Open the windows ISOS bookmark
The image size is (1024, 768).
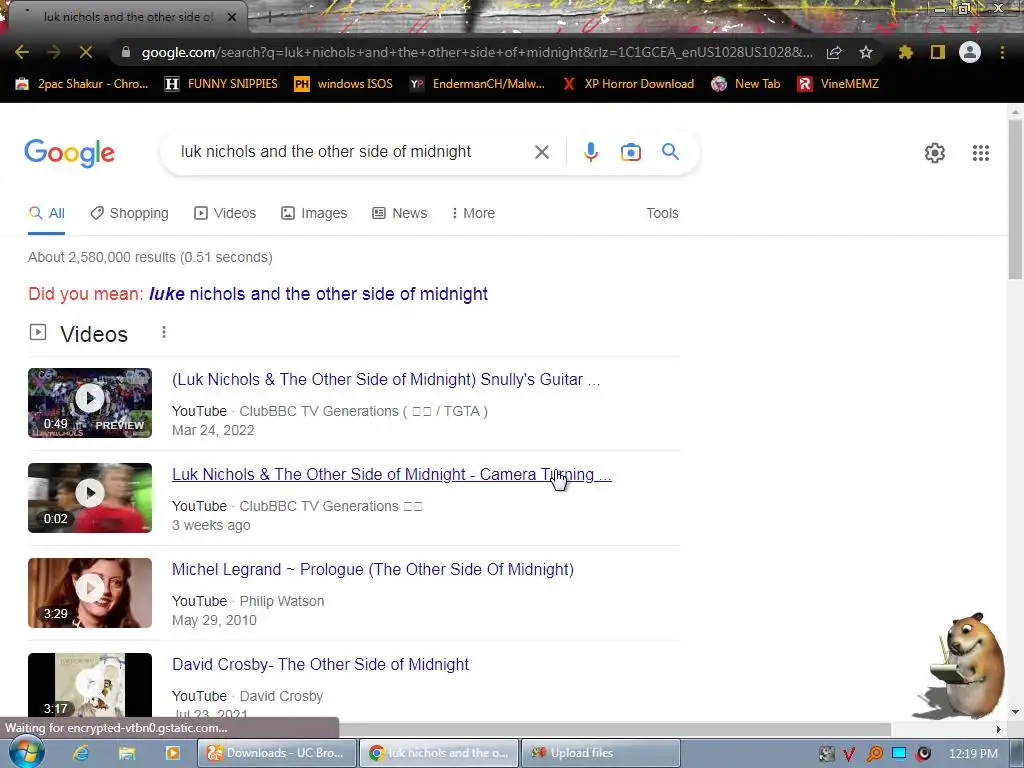tap(344, 84)
